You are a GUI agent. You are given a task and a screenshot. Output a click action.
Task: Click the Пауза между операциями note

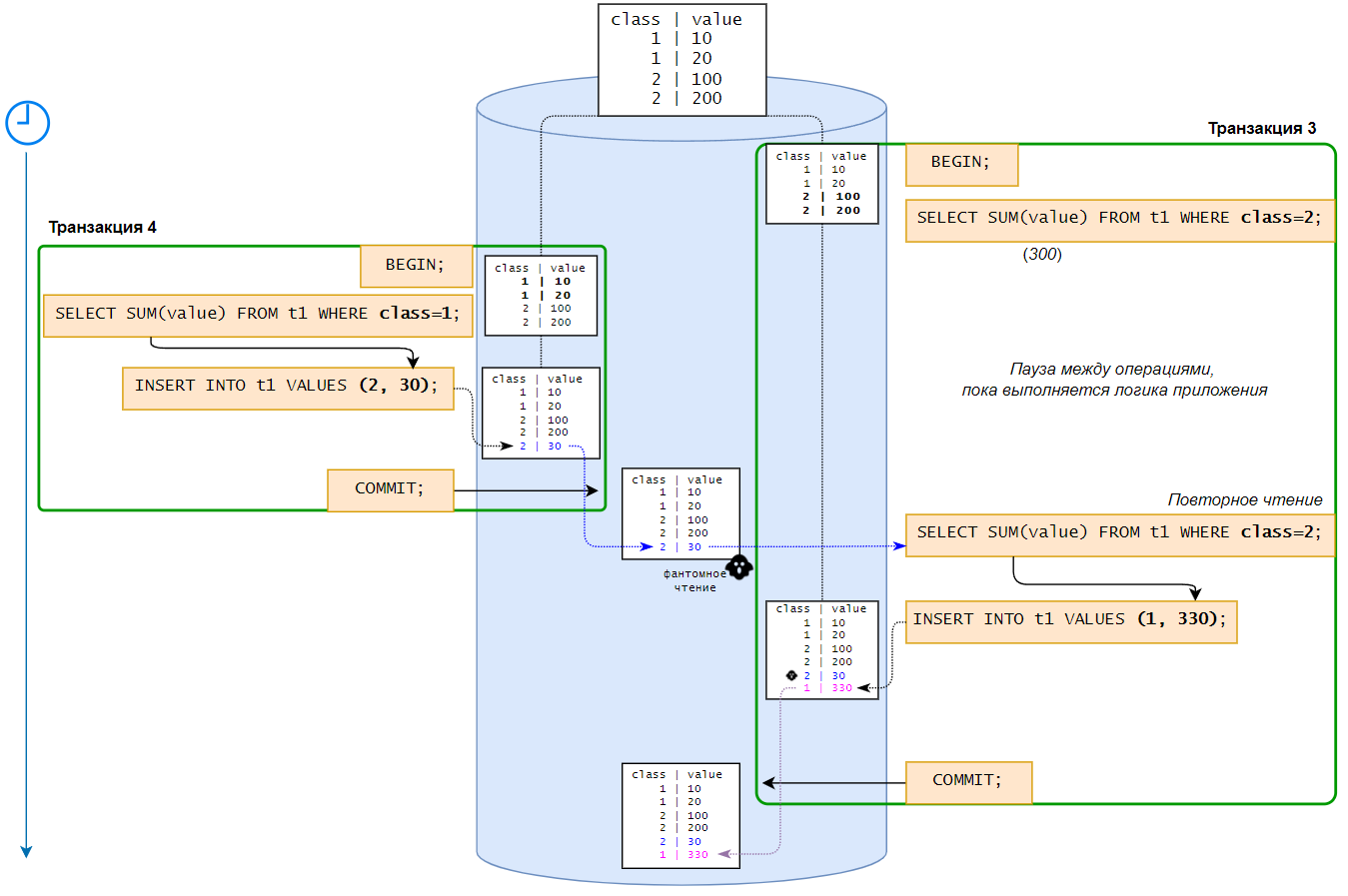tap(1113, 380)
